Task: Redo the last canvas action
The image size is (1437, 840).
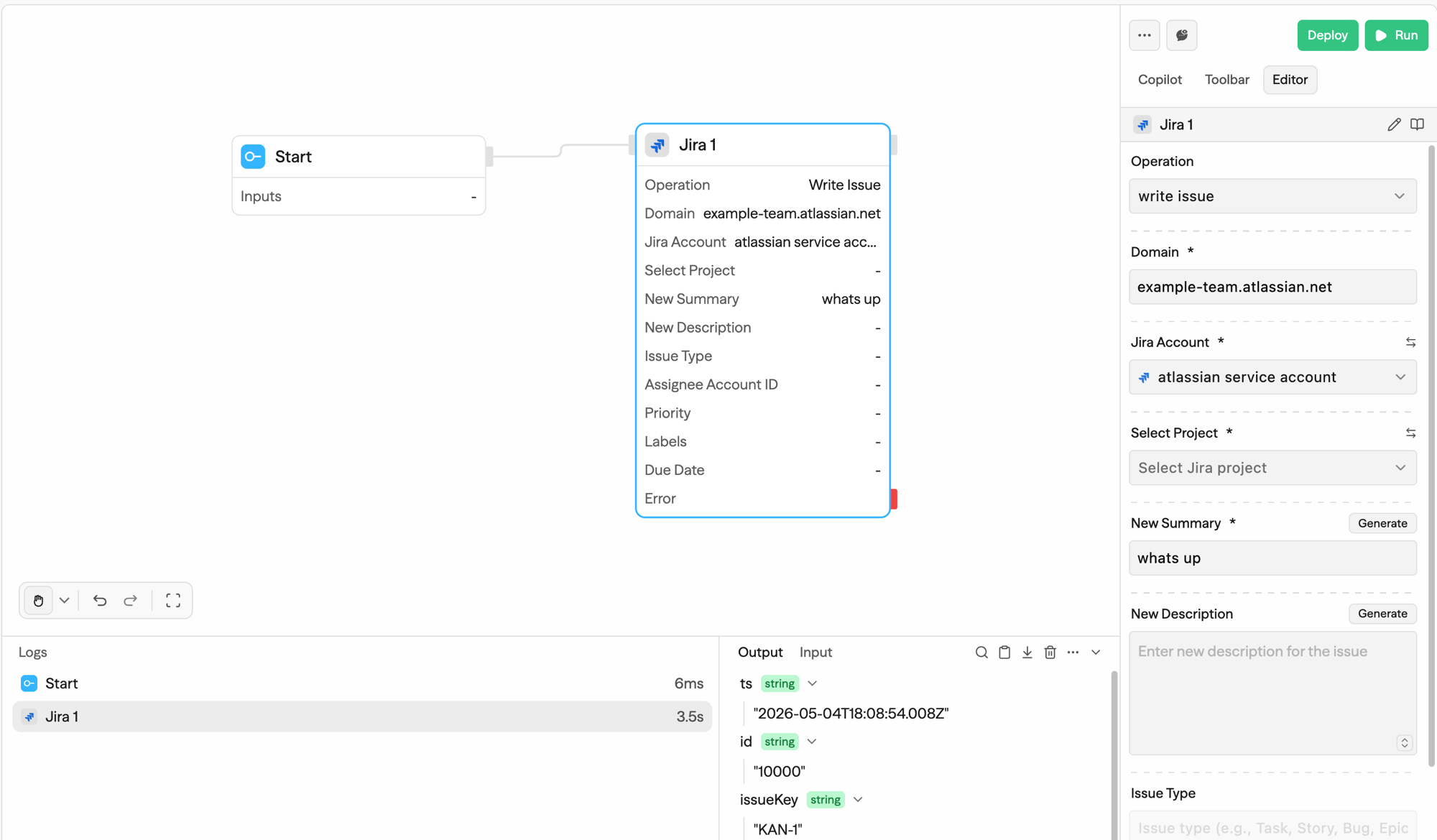Action: pyautogui.click(x=130, y=600)
